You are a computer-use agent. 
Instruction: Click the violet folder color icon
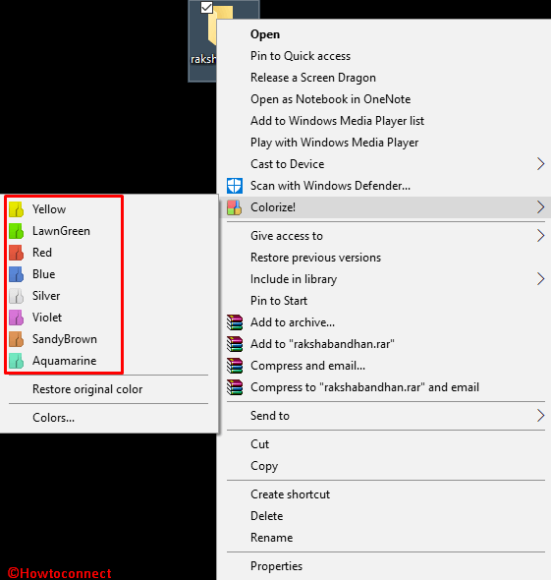pyautogui.click(x=17, y=317)
